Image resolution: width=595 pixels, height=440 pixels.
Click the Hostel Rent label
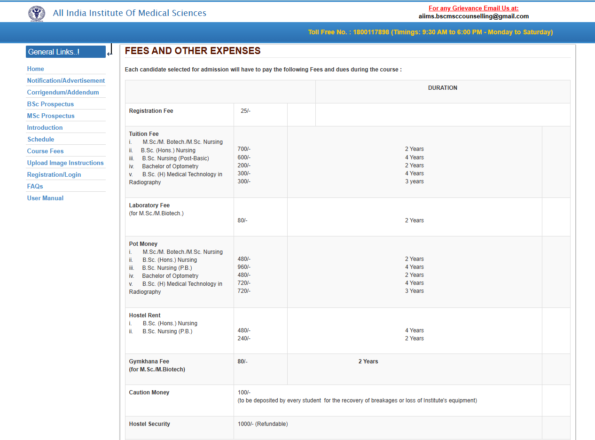pyautogui.click(x=145, y=315)
